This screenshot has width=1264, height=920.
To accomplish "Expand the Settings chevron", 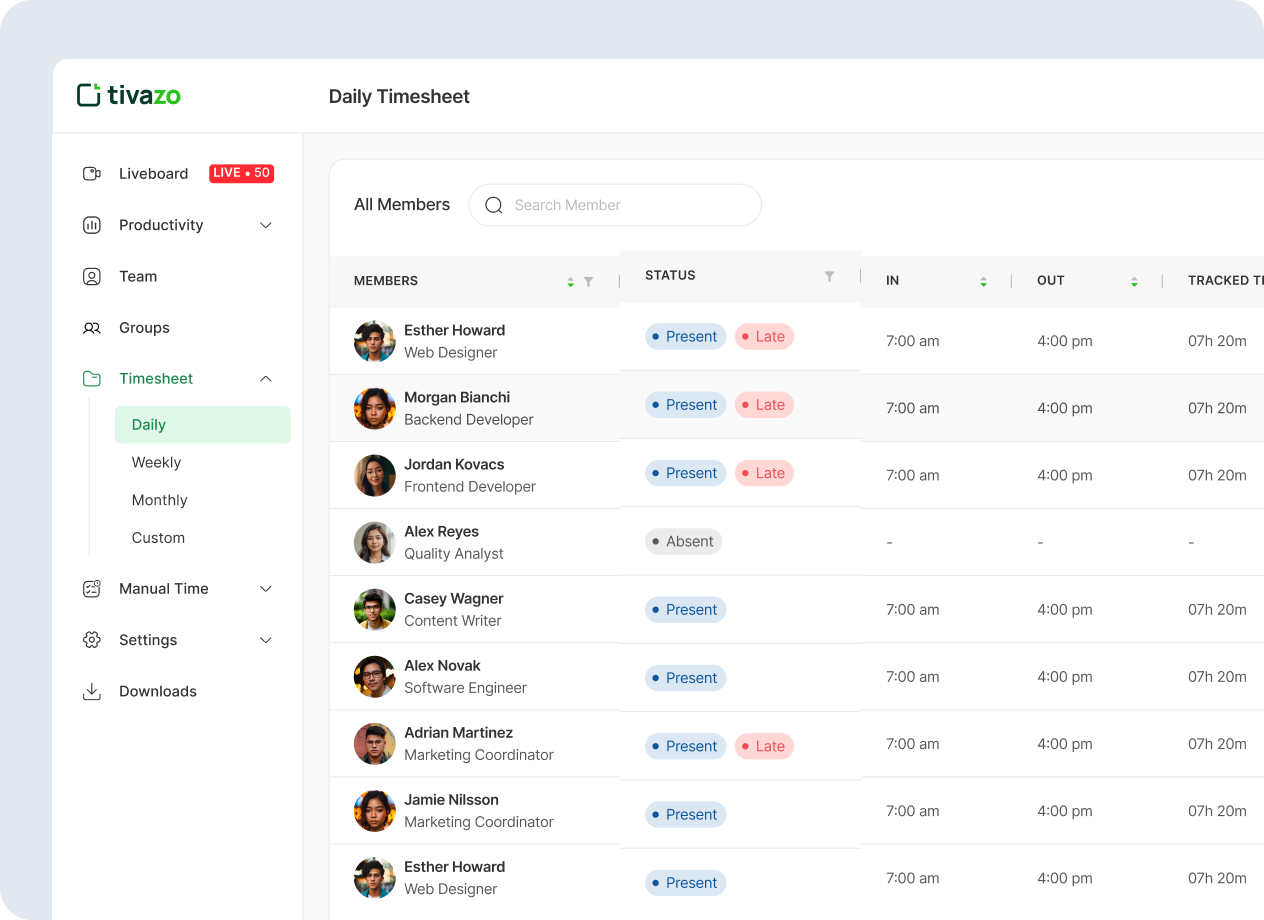I will pyautogui.click(x=266, y=640).
